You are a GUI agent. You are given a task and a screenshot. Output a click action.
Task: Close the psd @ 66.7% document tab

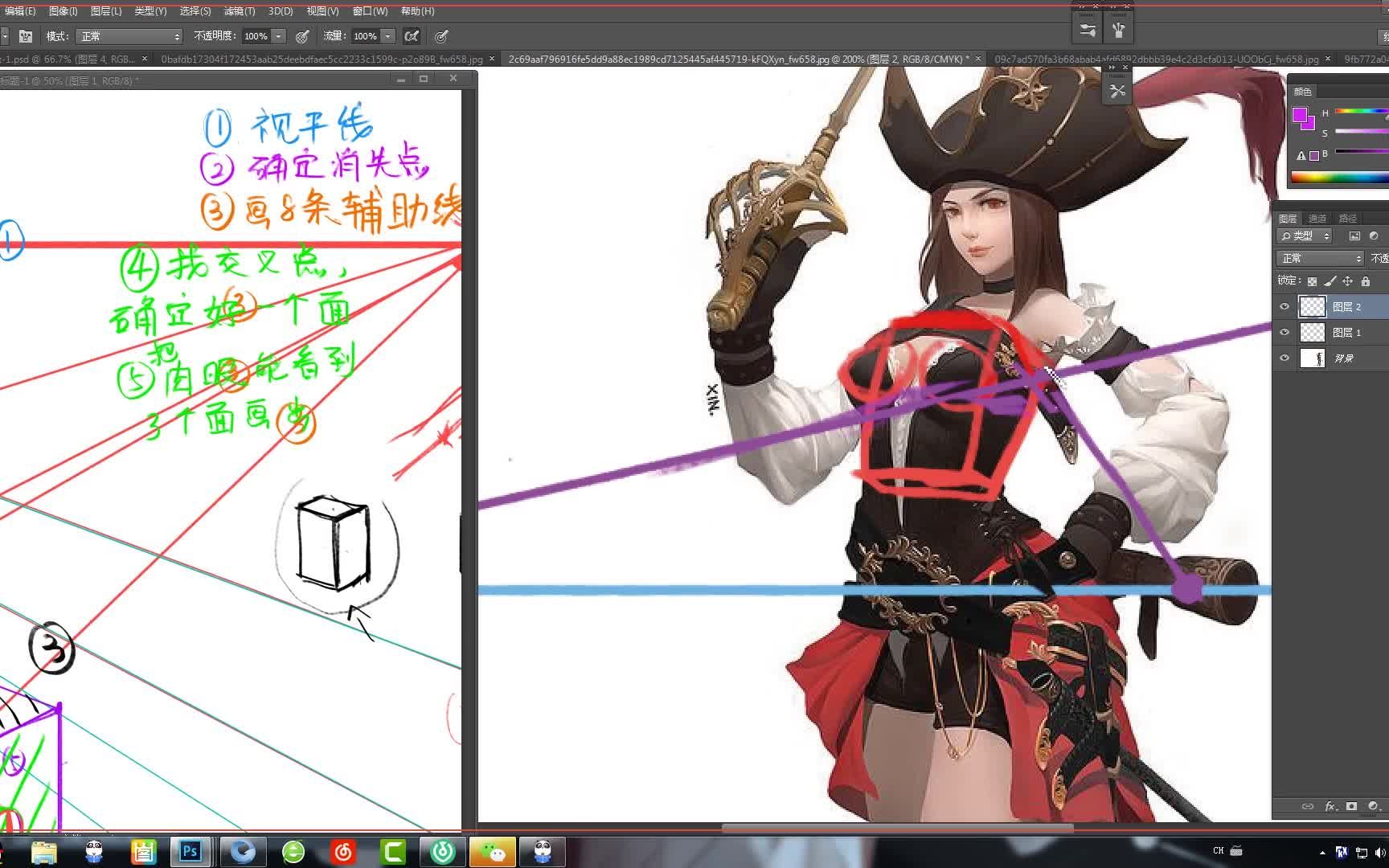[145, 59]
